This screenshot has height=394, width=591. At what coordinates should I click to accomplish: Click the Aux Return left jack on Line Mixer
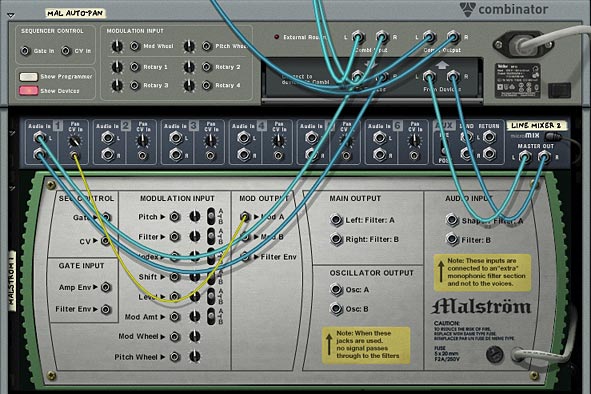click(x=489, y=137)
